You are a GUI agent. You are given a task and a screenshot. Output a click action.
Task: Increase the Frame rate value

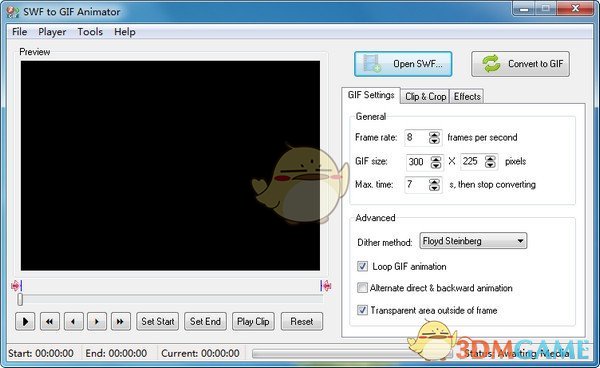click(434, 134)
